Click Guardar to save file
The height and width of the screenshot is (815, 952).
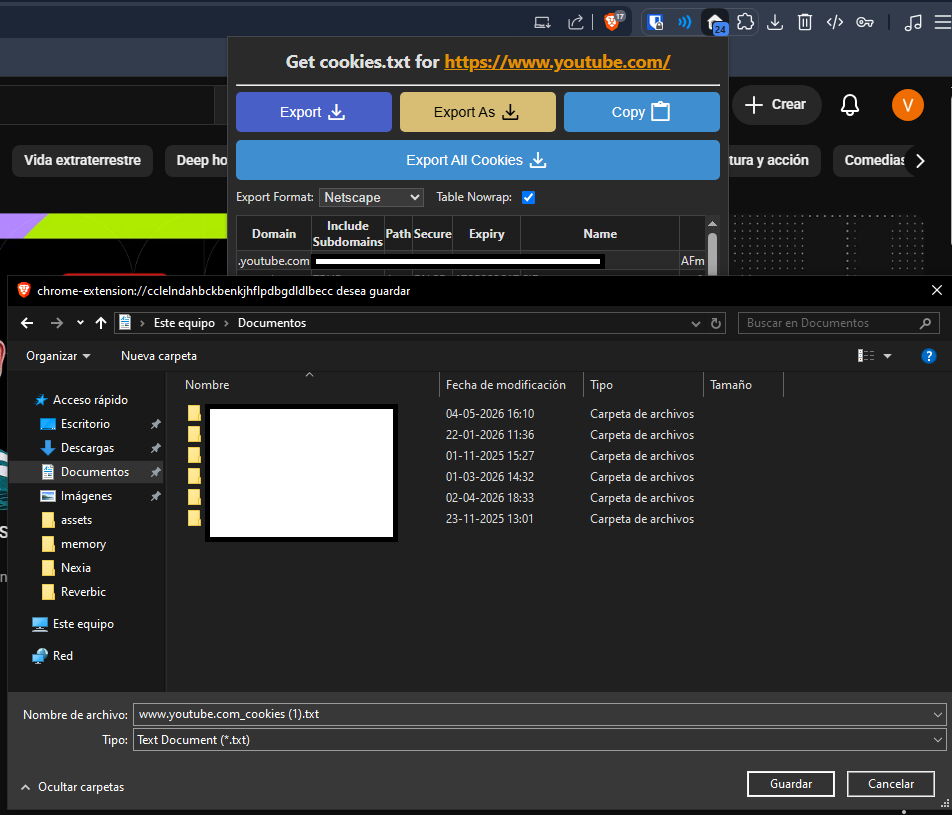tap(790, 784)
